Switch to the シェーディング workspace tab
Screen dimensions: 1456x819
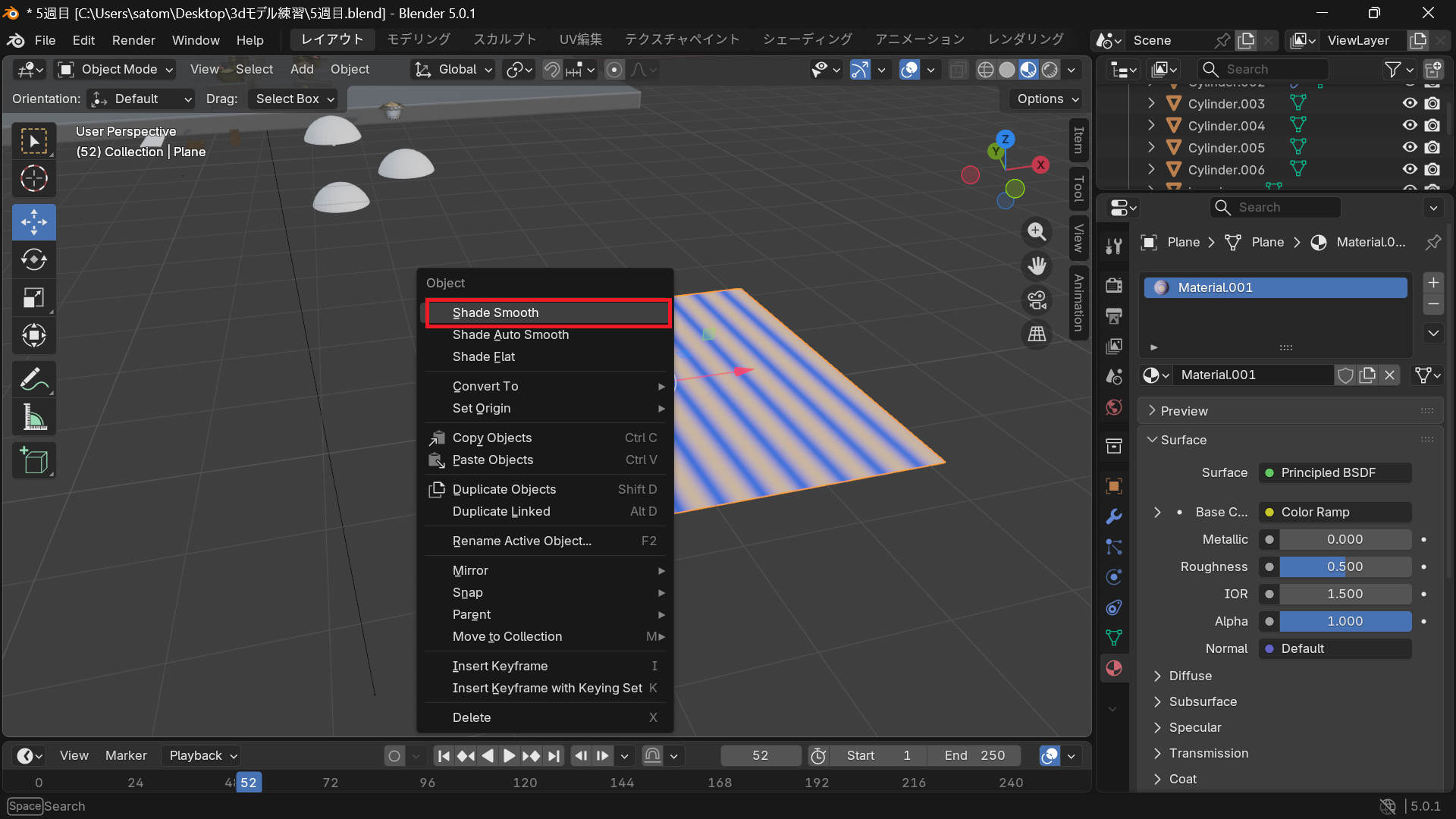pyautogui.click(x=807, y=39)
